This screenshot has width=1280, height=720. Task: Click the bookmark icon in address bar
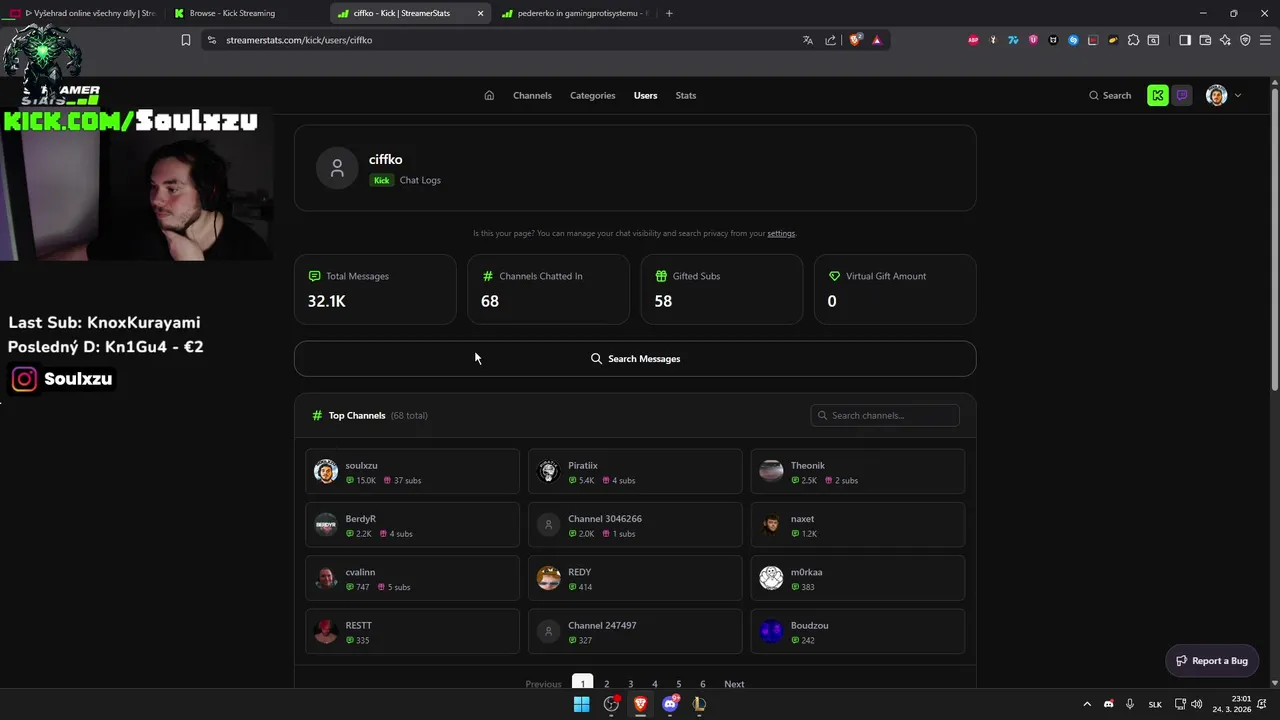click(186, 40)
